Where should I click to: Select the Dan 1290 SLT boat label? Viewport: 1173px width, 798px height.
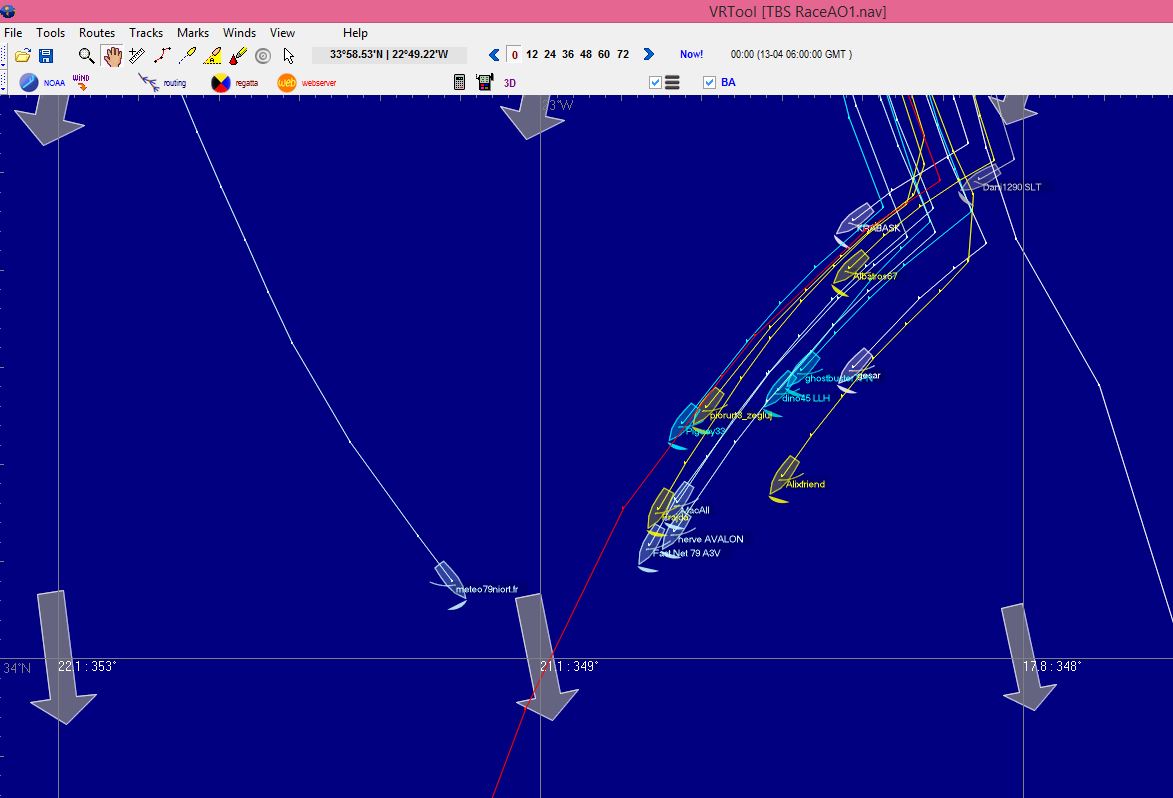point(1011,188)
